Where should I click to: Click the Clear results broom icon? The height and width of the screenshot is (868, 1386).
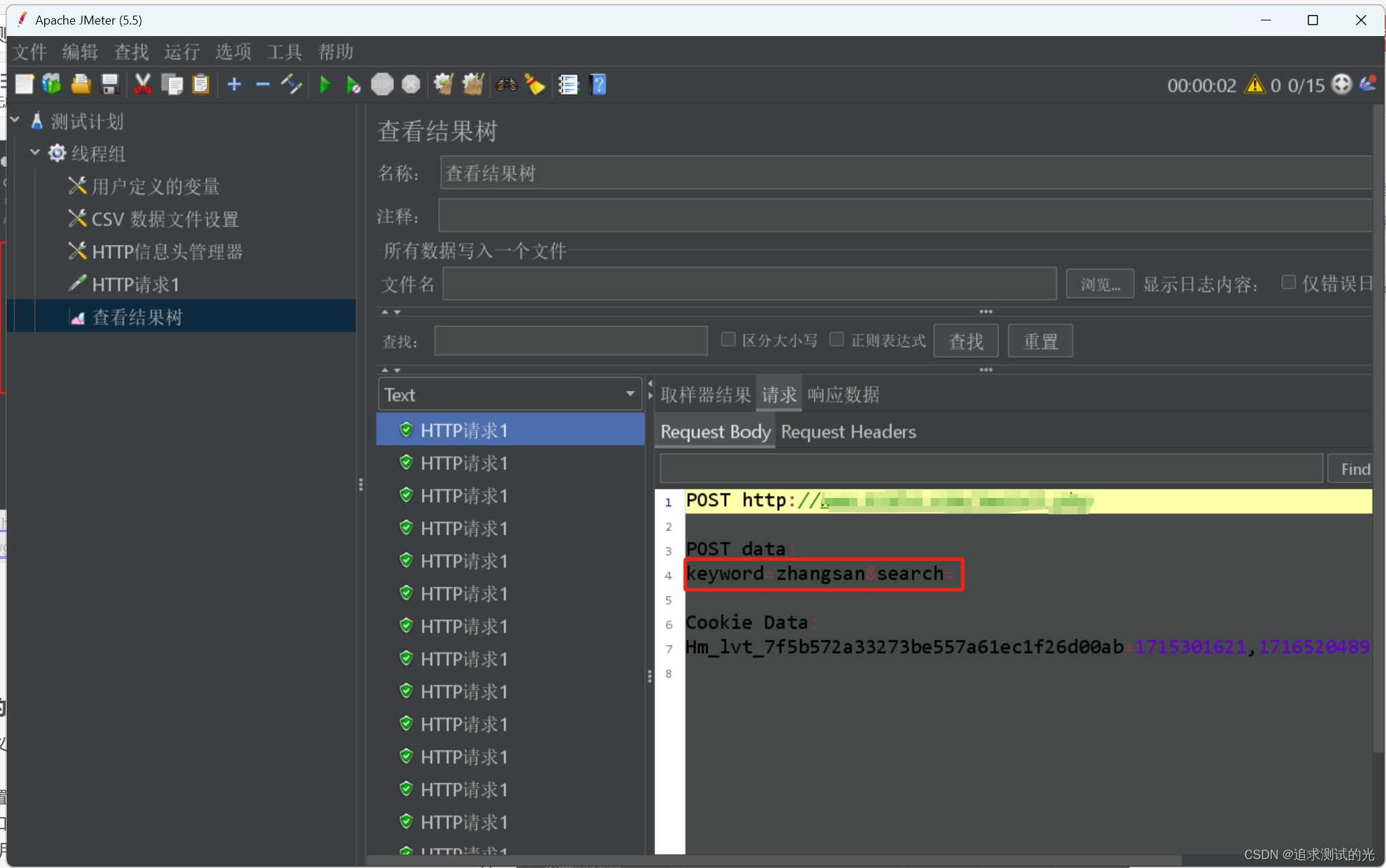tap(444, 84)
